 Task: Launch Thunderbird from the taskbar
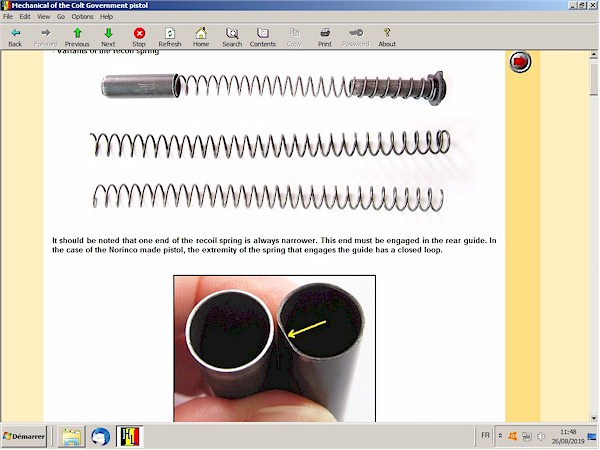pyautogui.click(x=101, y=436)
